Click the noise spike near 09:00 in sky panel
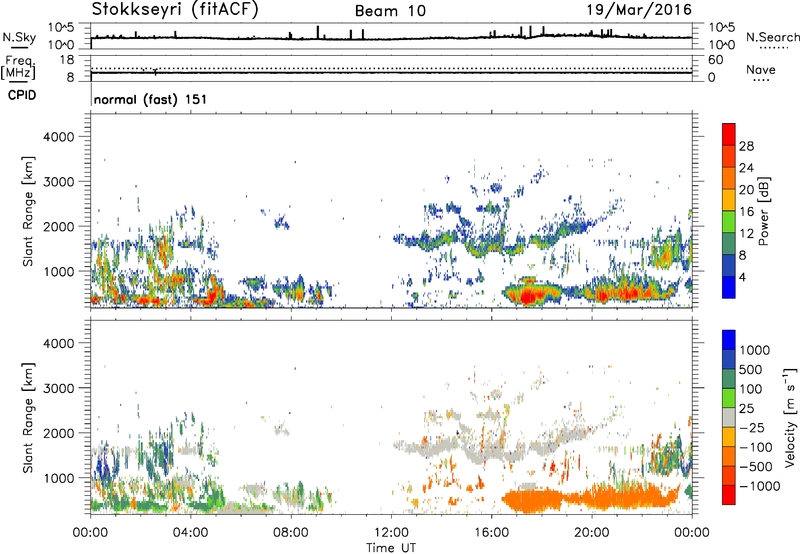Image resolution: width=800 pixels, height=554 pixels. (x=318, y=32)
